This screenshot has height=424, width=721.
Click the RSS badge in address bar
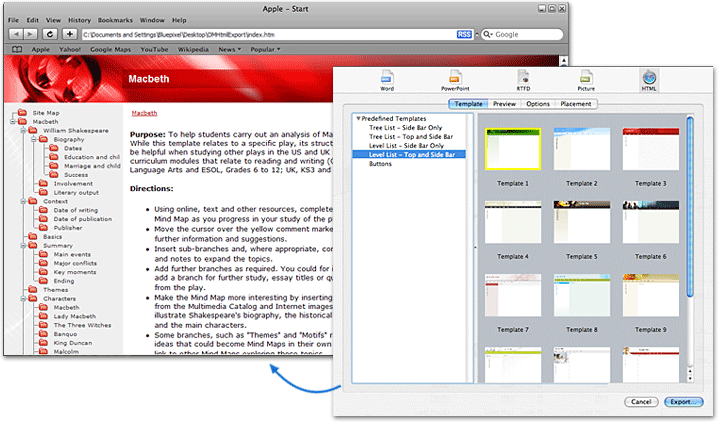pos(464,34)
